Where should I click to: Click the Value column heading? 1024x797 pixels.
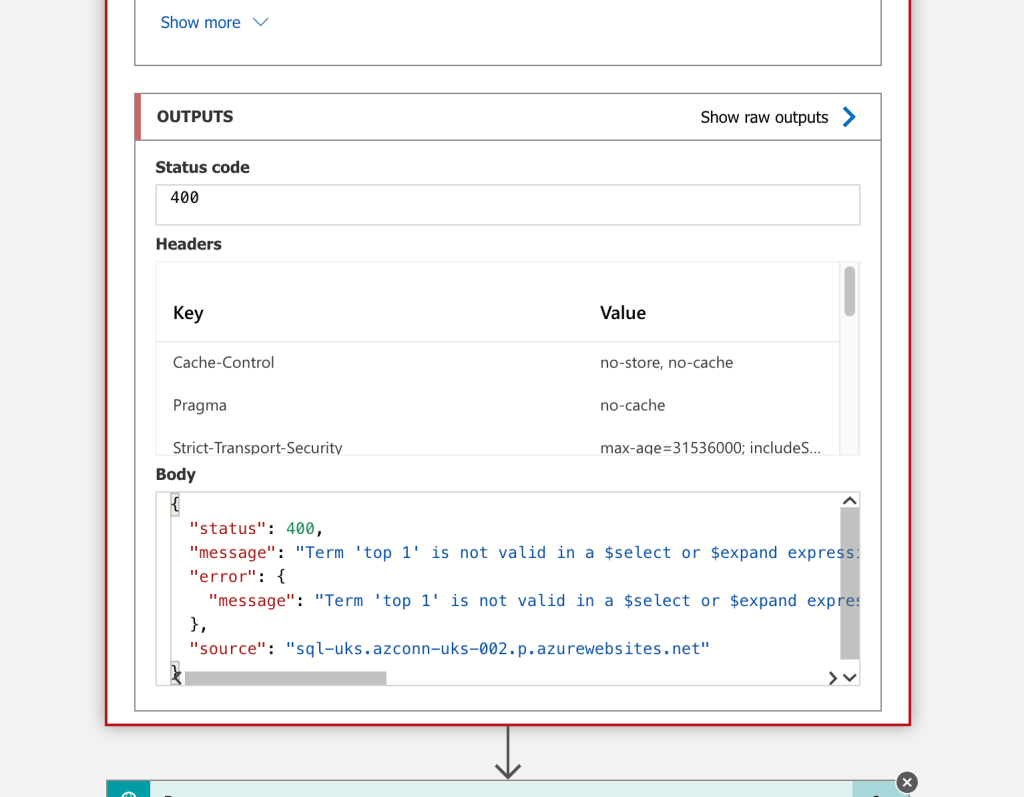tap(622, 313)
